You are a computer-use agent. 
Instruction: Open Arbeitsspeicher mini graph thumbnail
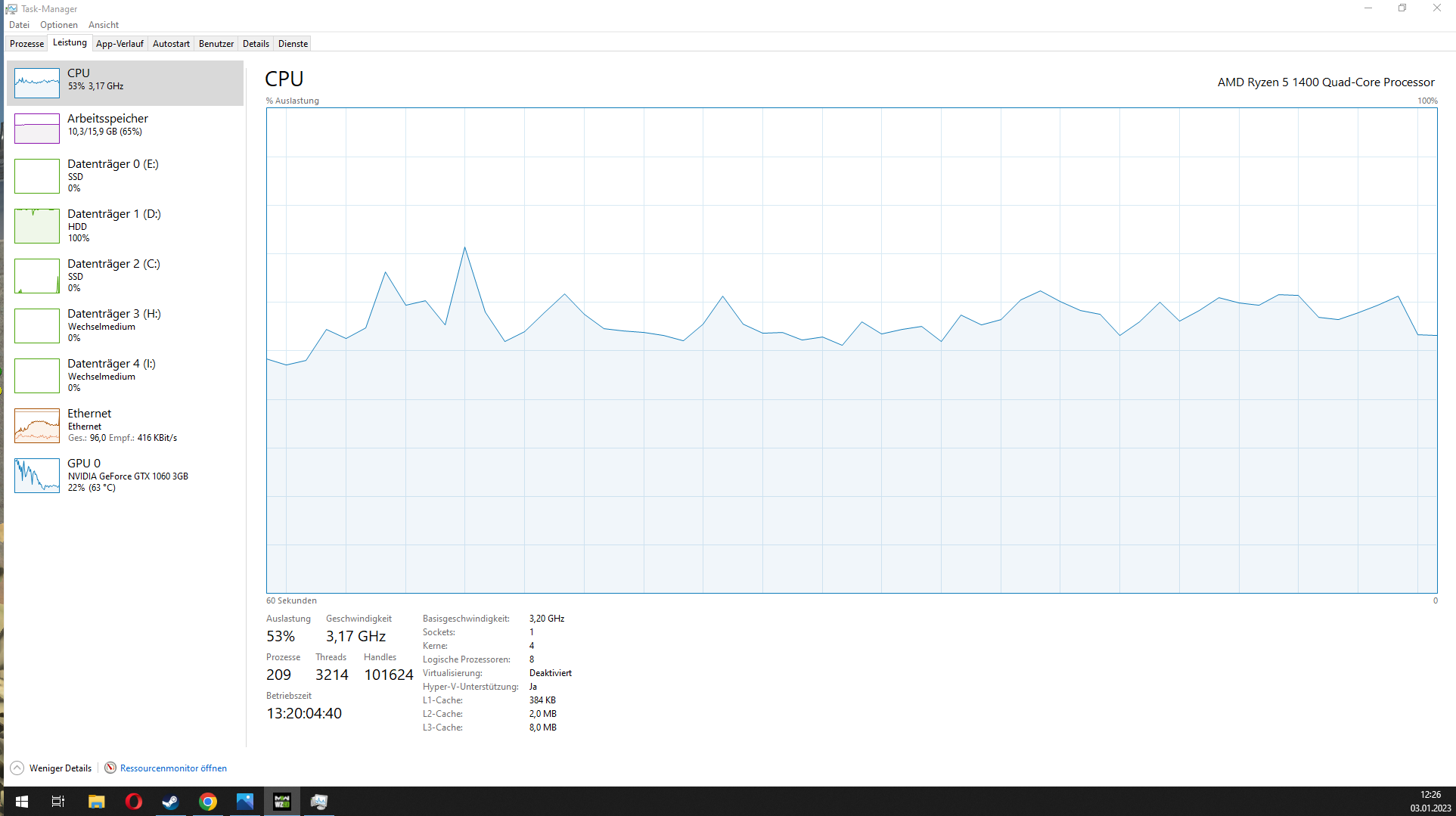(x=37, y=129)
